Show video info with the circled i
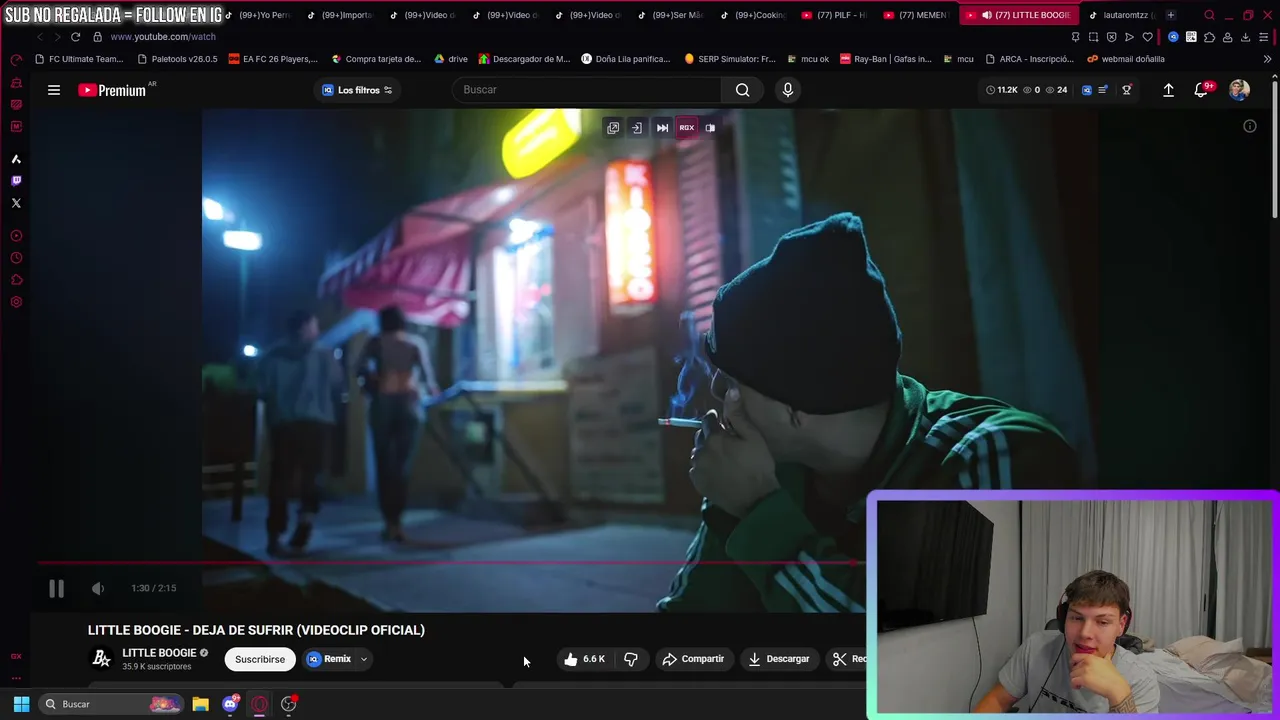This screenshot has height=720, width=1280. [1250, 126]
